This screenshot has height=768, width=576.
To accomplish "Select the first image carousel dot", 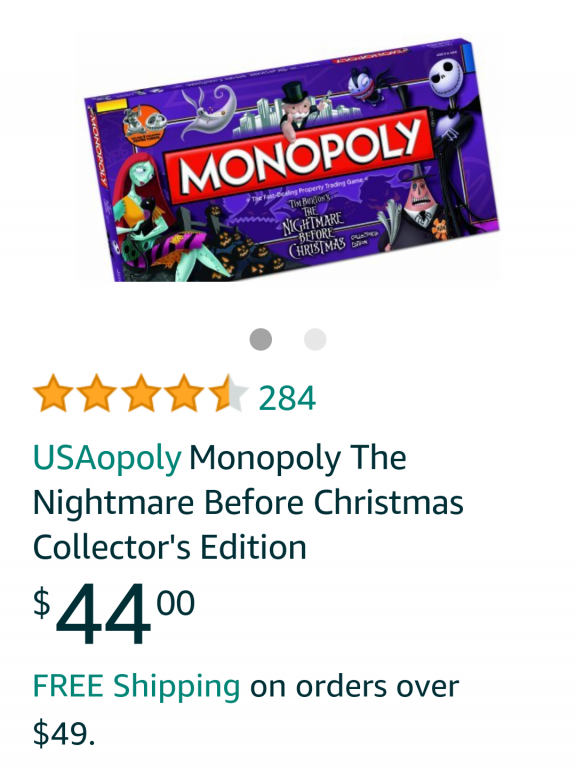I will (261, 339).
